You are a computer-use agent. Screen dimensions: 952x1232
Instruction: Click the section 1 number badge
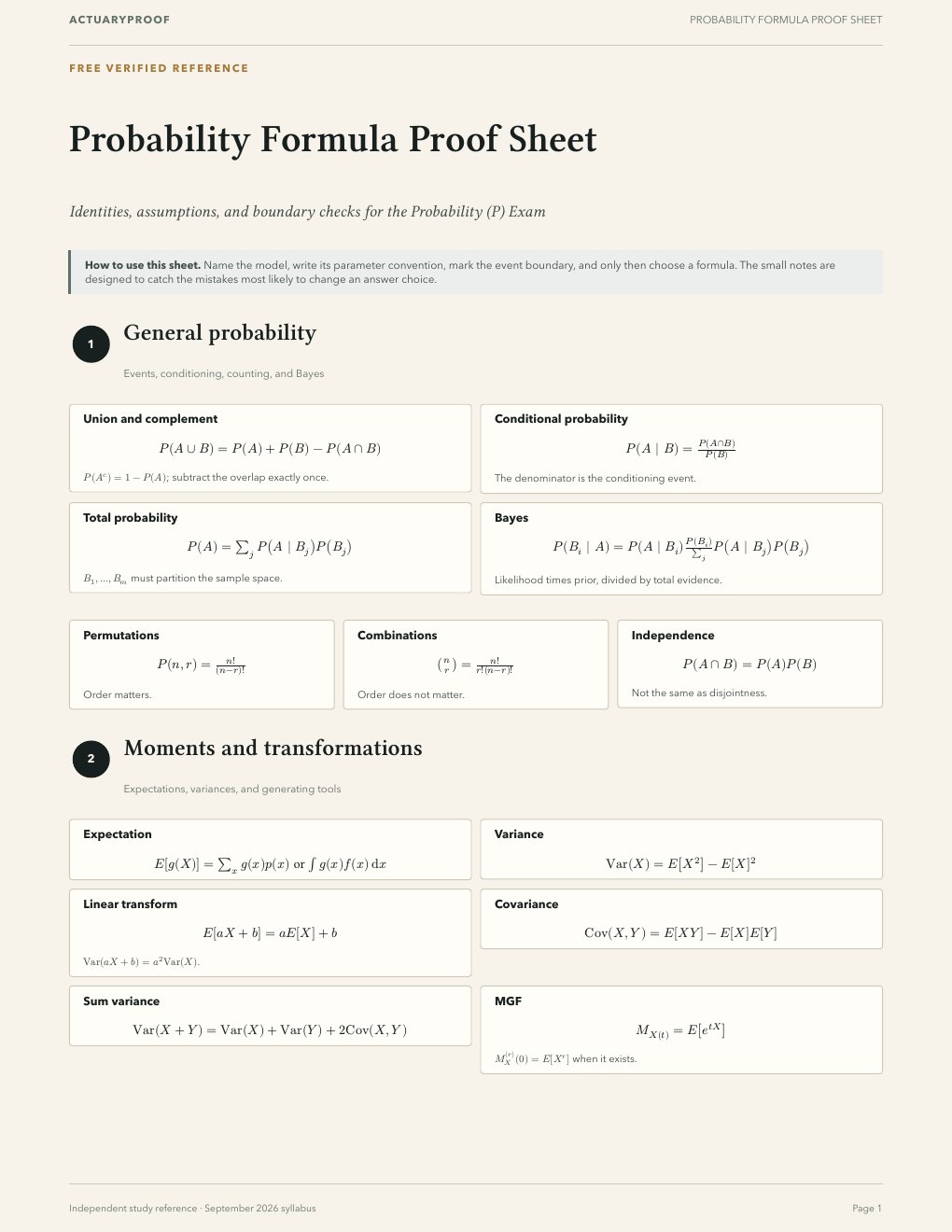click(91, 344)
